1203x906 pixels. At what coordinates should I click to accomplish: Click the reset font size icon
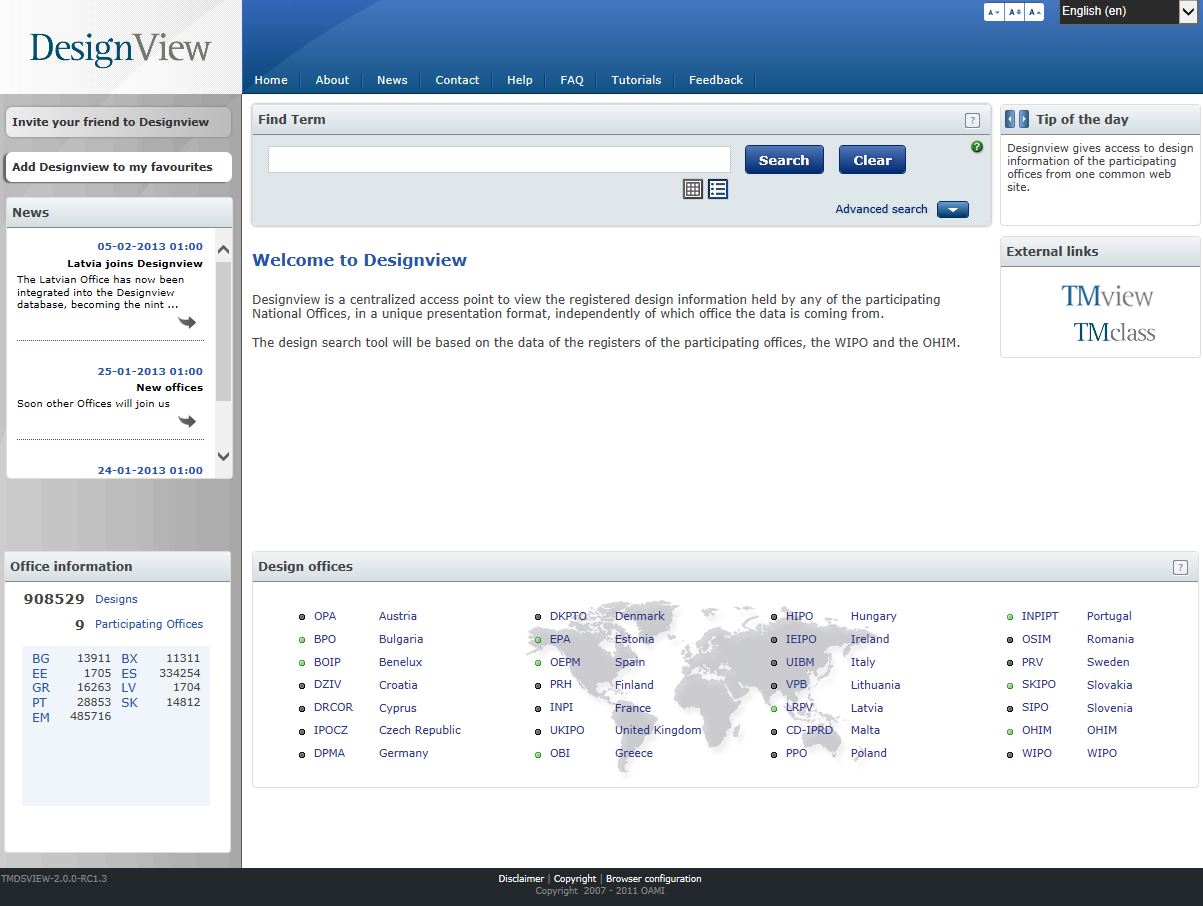[1014, 12]
